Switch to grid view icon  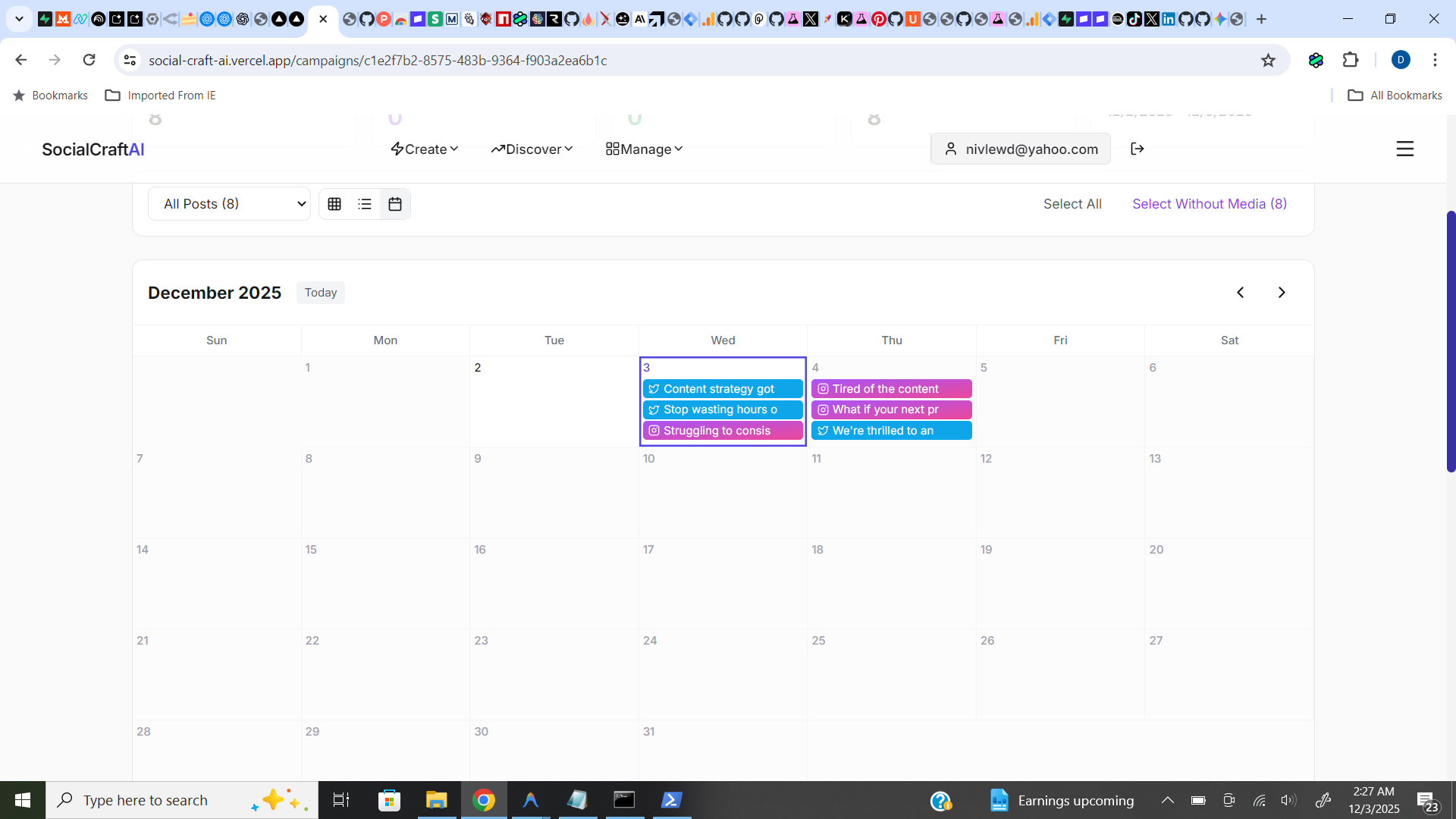(x=334, y=204)
